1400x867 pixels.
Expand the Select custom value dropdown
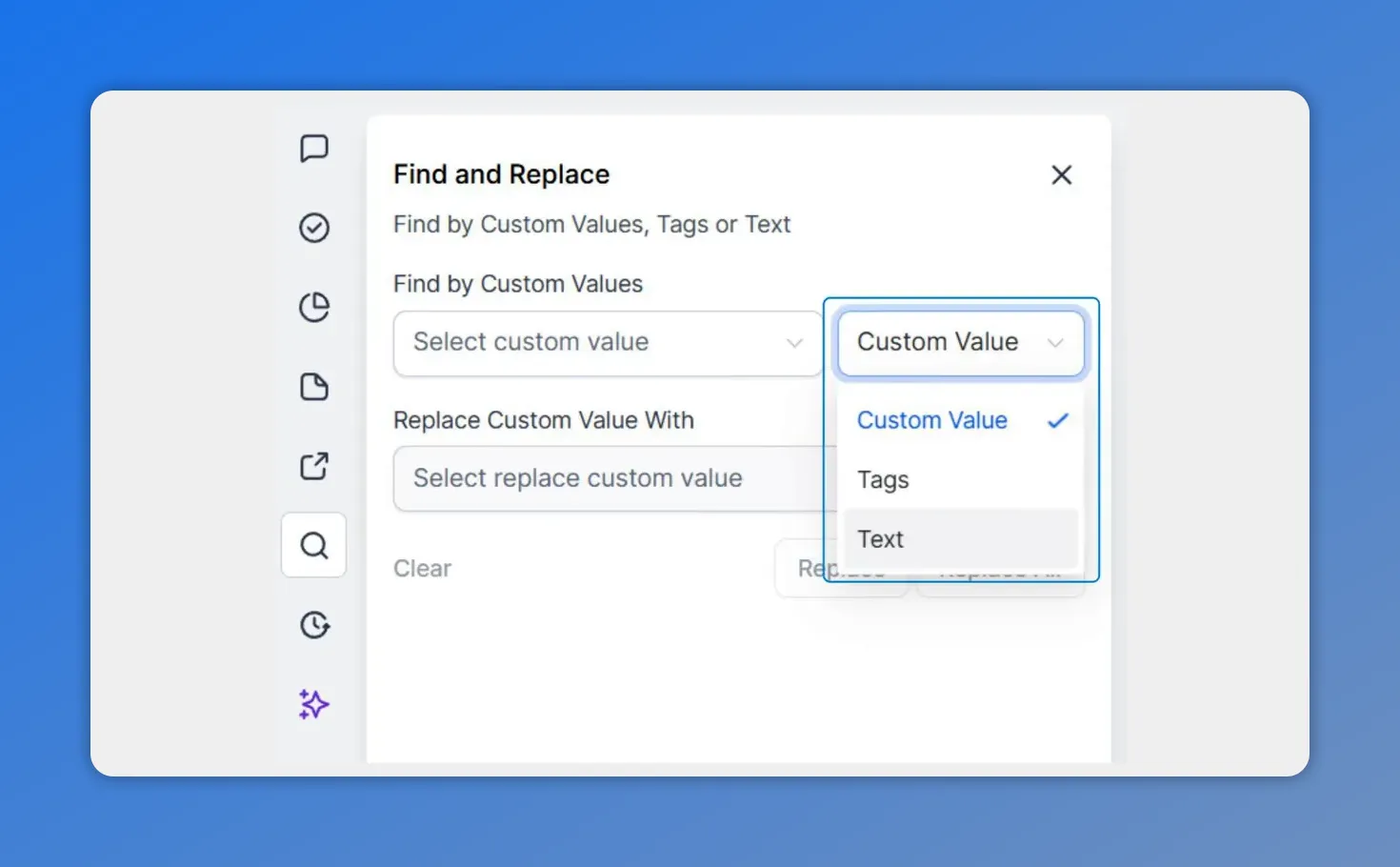795,343
